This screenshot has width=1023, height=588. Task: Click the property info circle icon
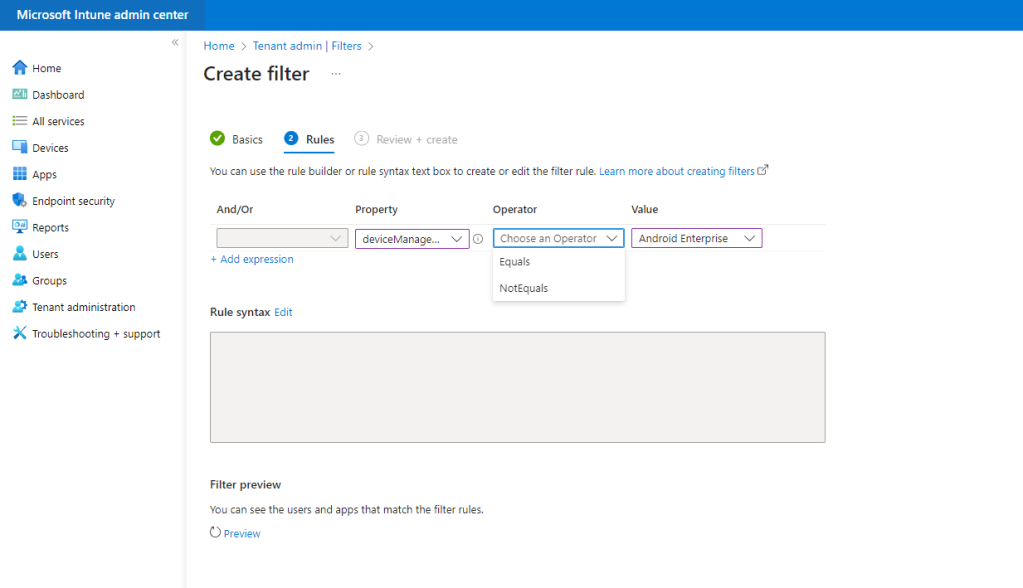click(478, 239)
